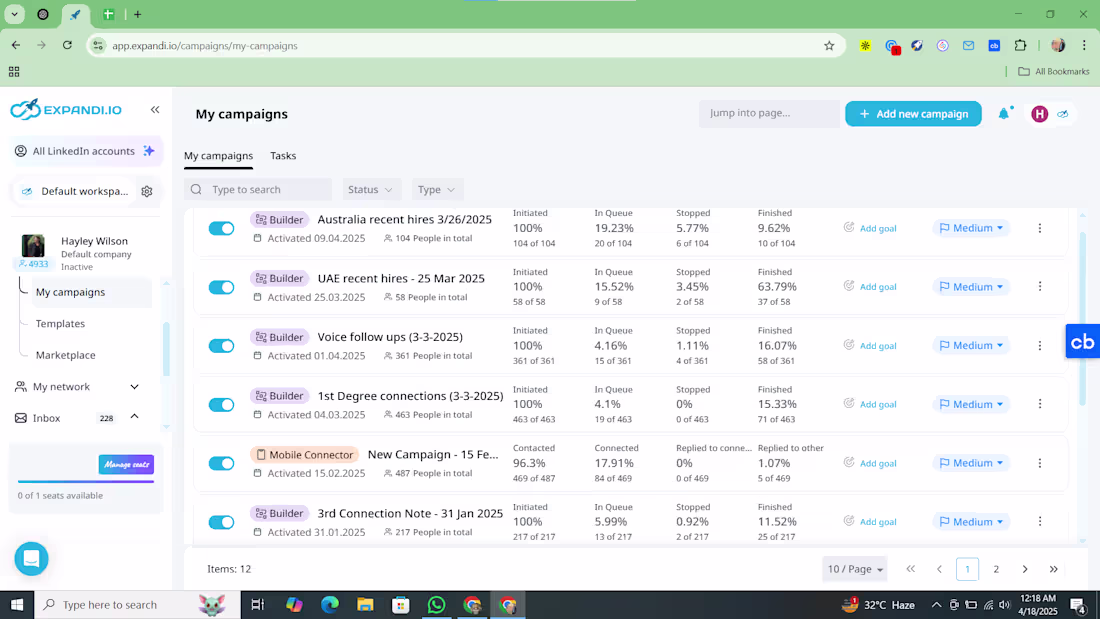Go to next page with single arrow
This screenshot has height=619, width=1100.
click(x=1025, y=569)
